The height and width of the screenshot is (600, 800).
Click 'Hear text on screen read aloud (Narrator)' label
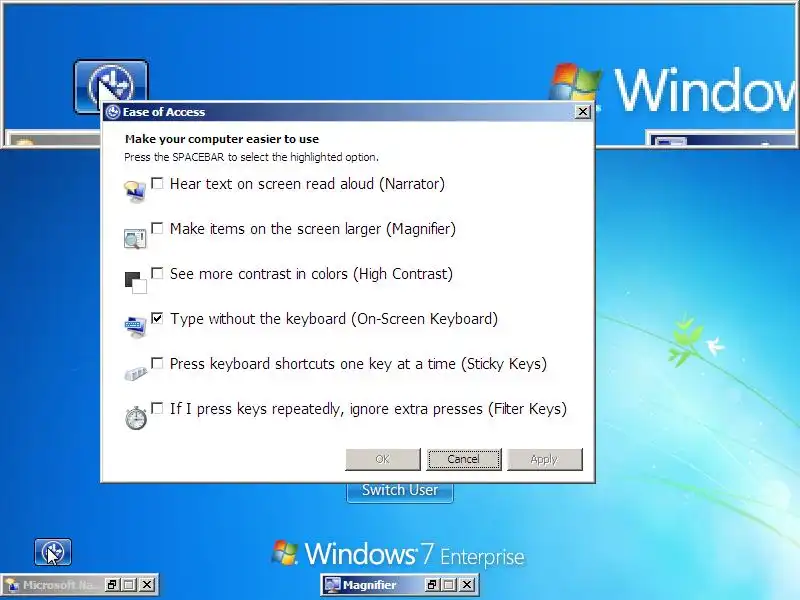coord(307,184)
